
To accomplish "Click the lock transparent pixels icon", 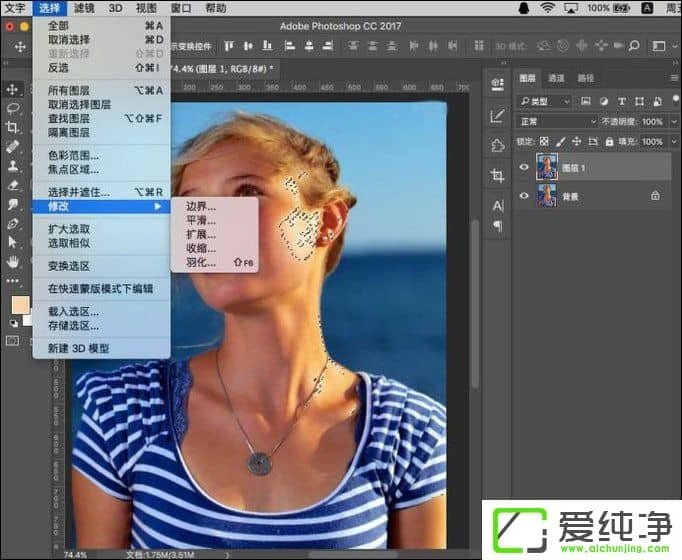I will (542, 142).
